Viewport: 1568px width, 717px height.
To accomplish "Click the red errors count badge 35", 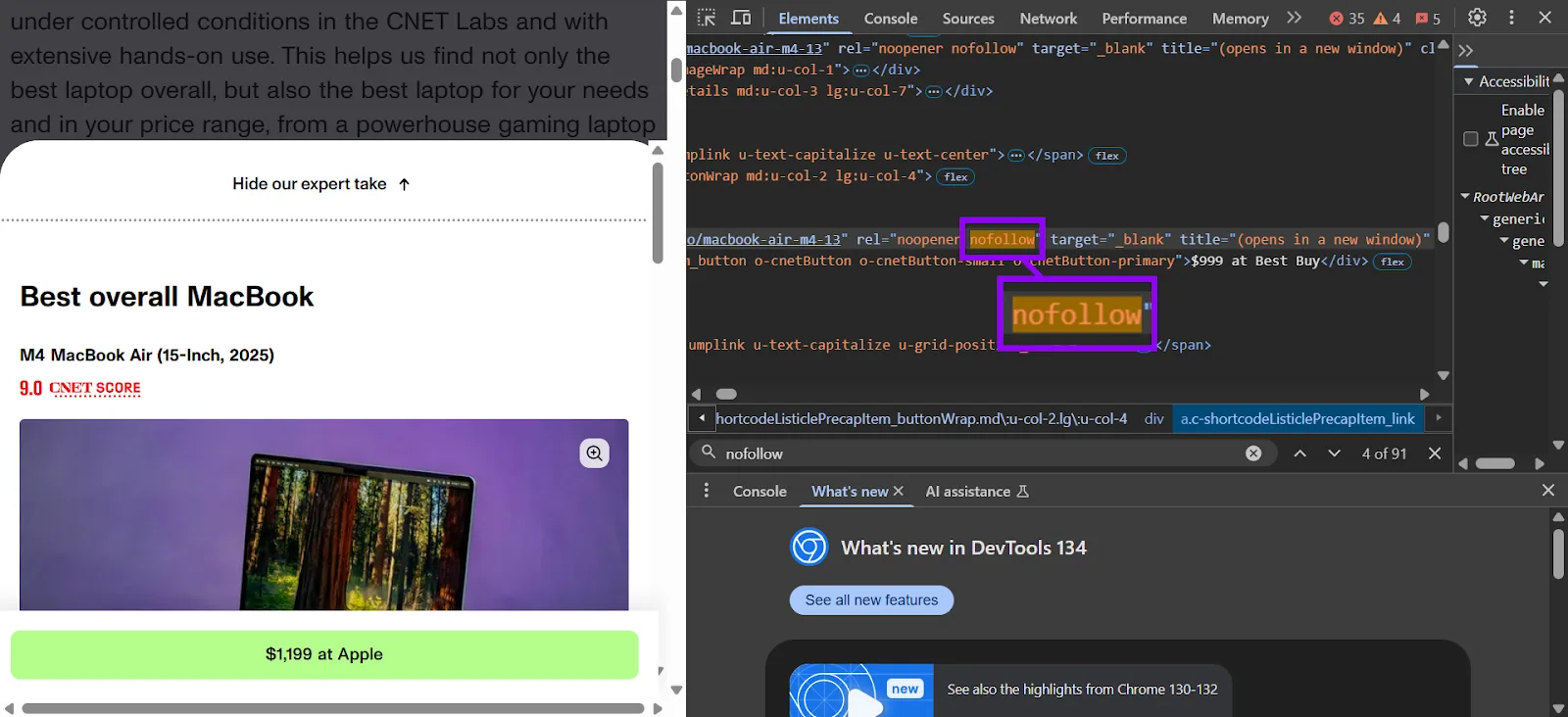I will 1347,19.
